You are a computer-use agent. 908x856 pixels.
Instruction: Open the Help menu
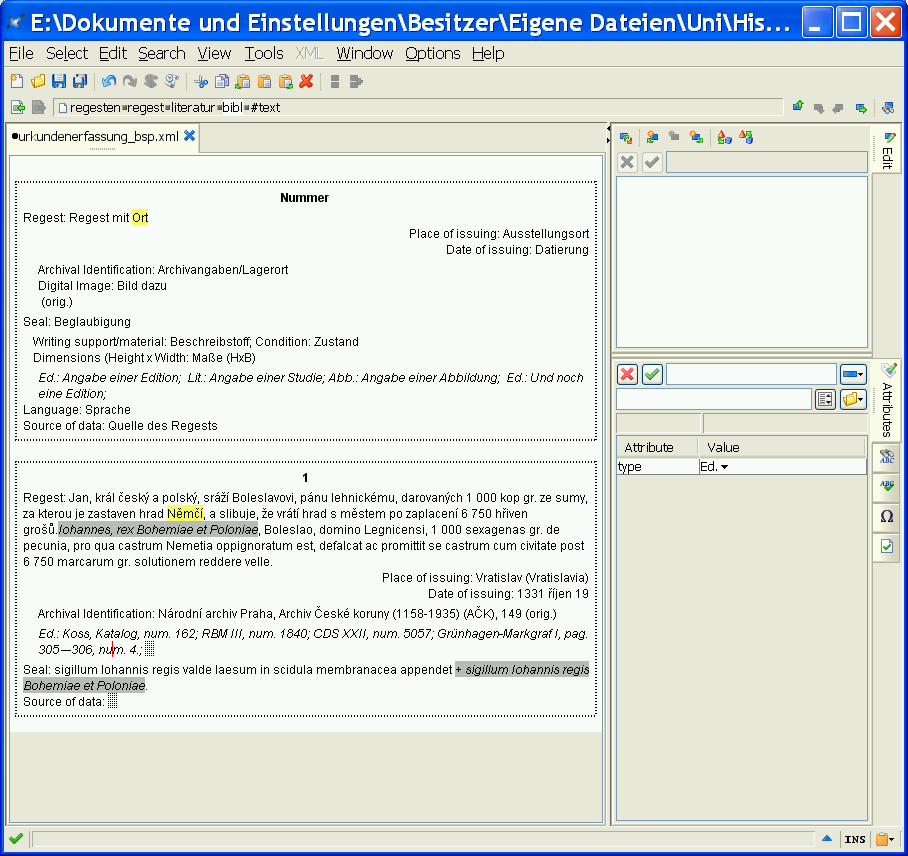[488, 54]
